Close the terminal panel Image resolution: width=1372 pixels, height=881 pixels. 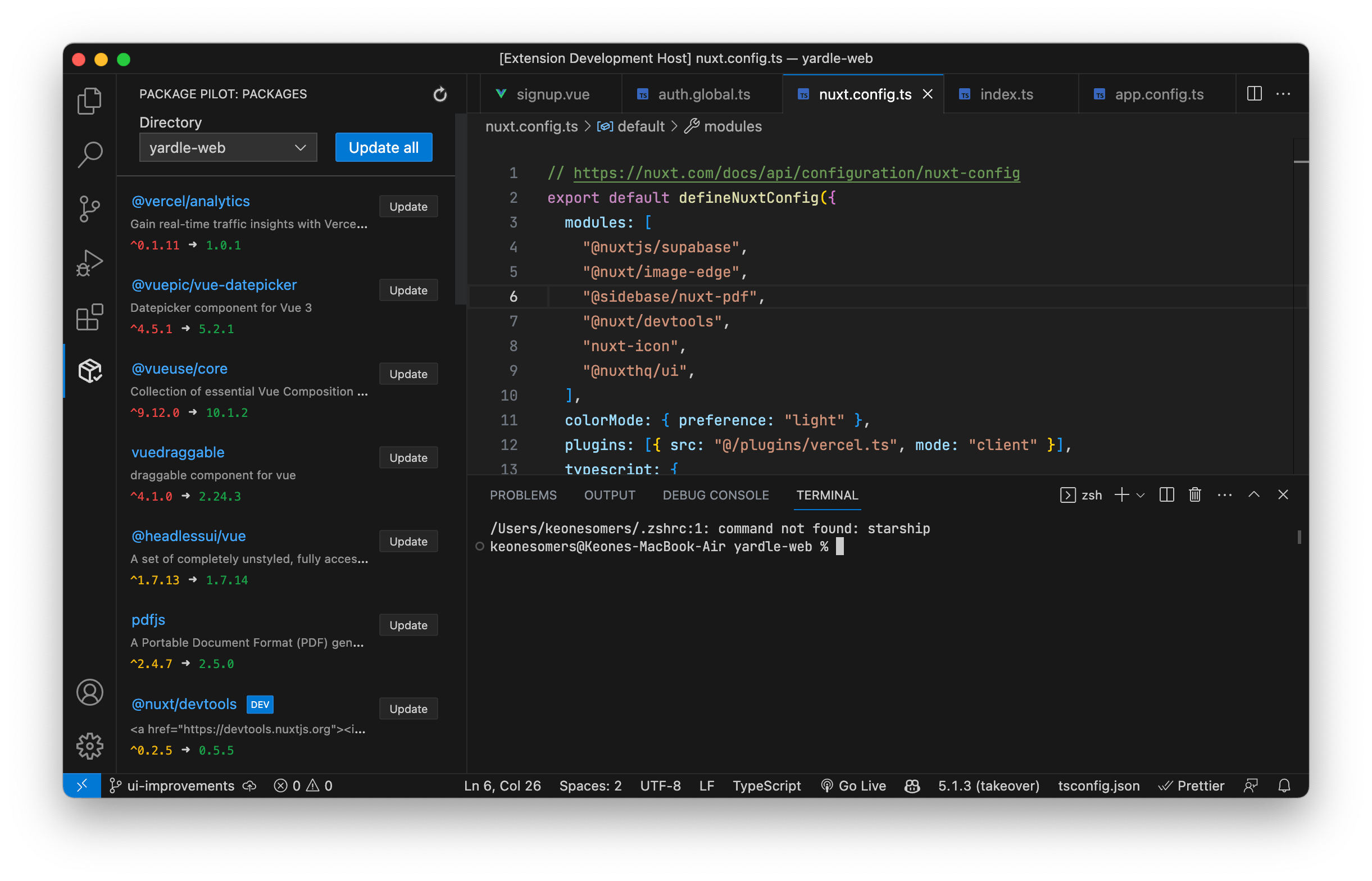point(1283,495)
